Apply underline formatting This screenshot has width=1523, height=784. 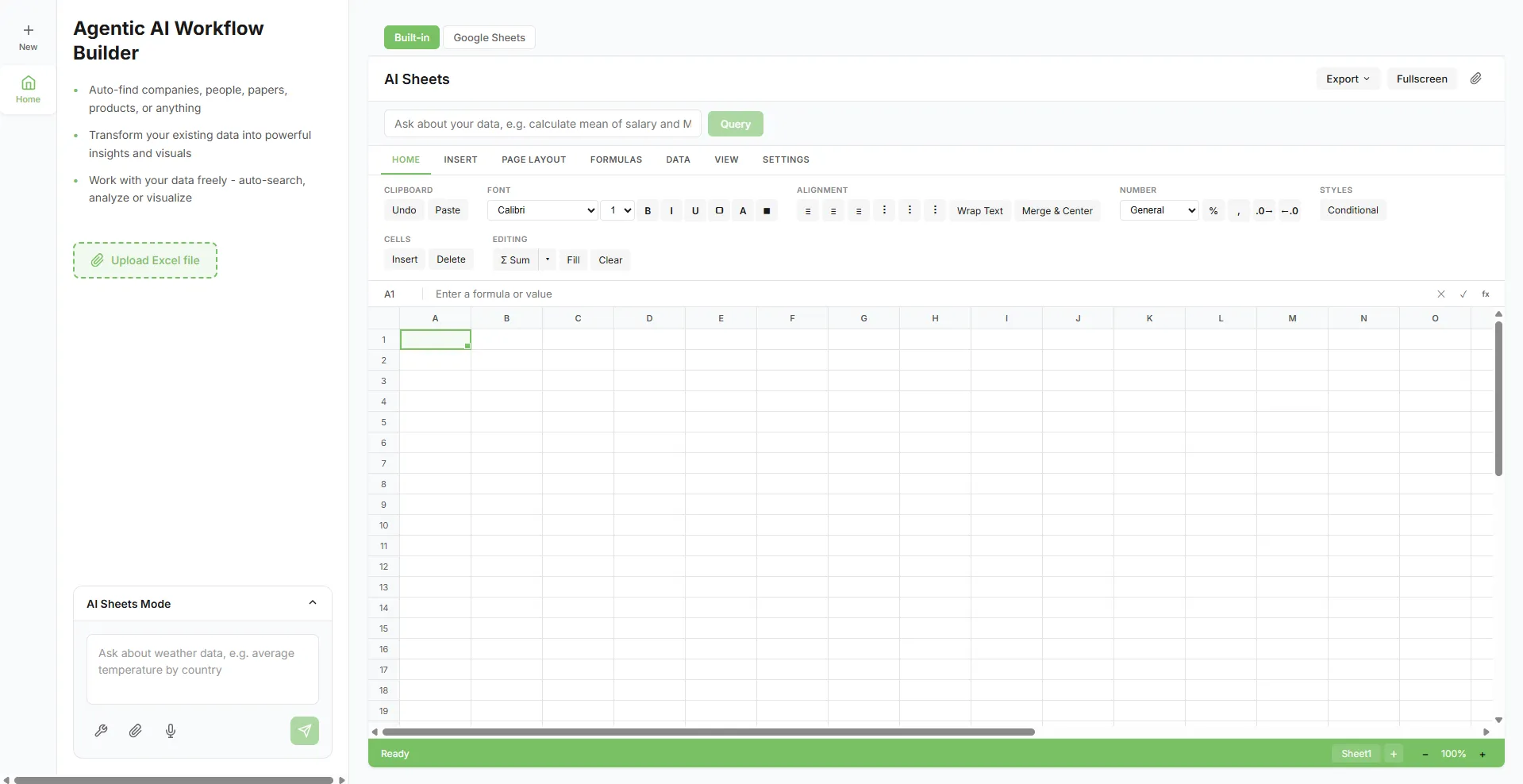click(695, 210)
